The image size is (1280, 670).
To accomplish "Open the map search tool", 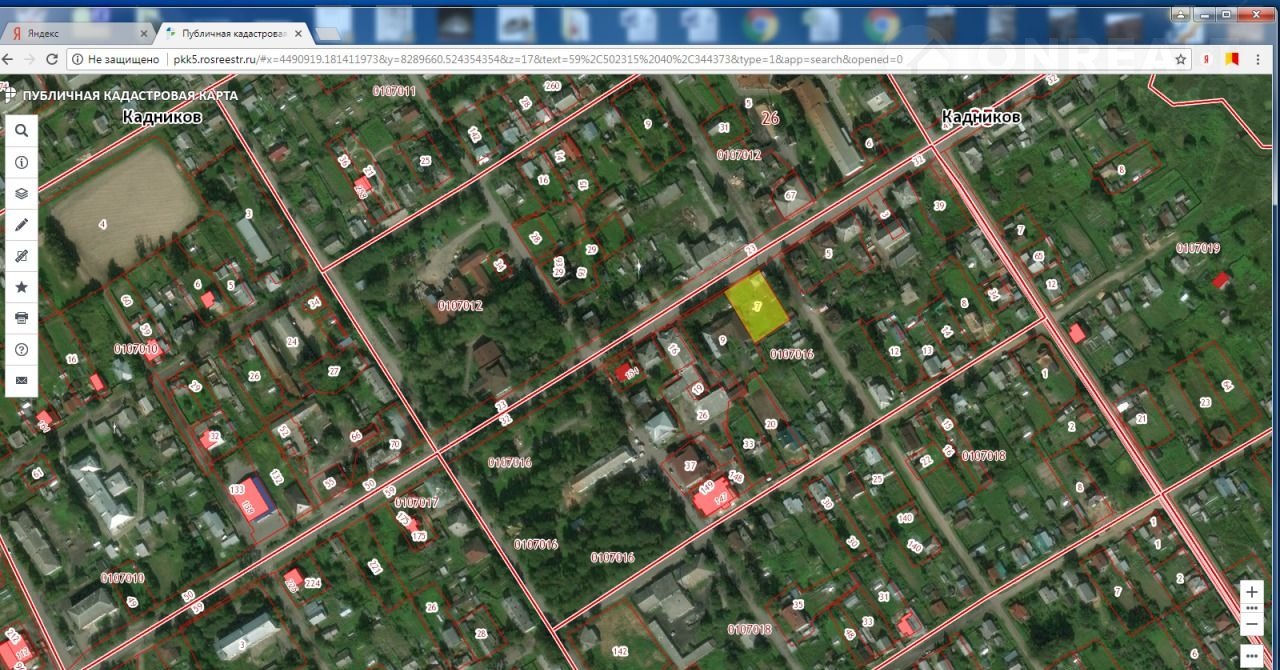I will coord(21,131).
